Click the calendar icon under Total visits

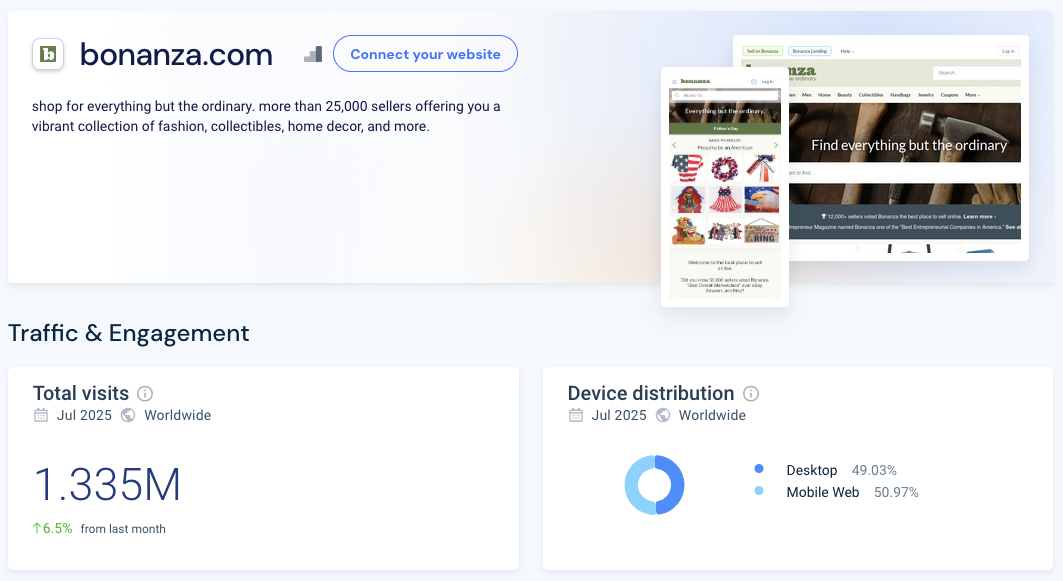[x=41, y=415]
